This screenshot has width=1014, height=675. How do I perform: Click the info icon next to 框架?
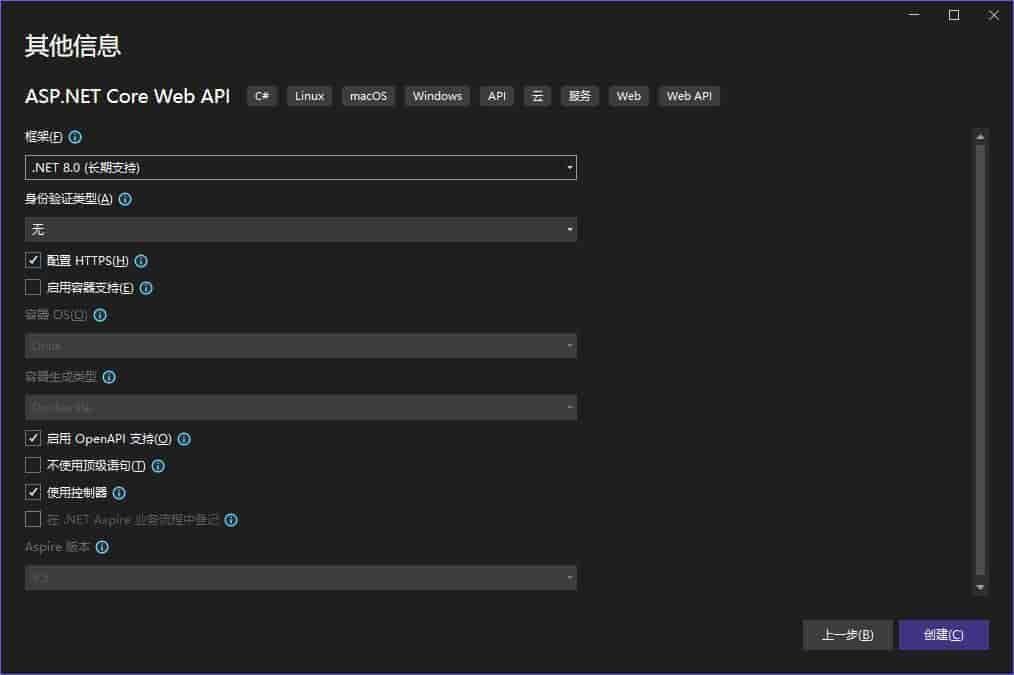click(x=75, y=137)
